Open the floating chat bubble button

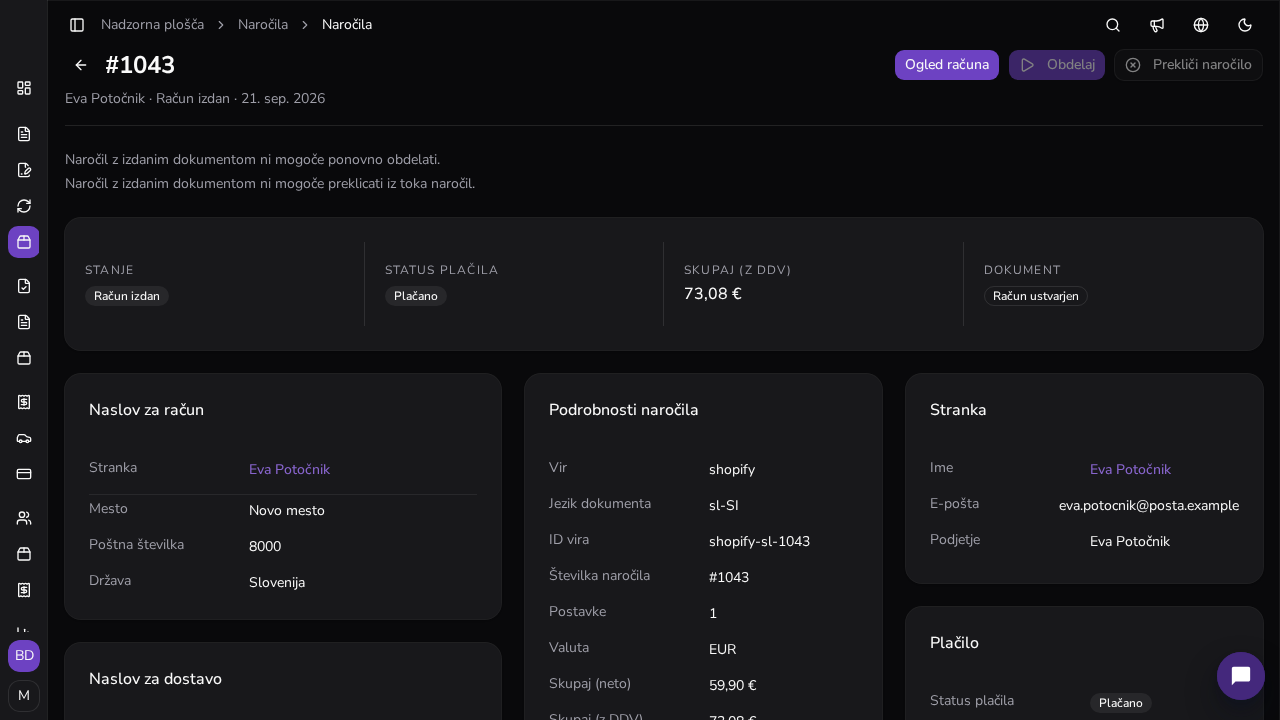coord(1241,676)
